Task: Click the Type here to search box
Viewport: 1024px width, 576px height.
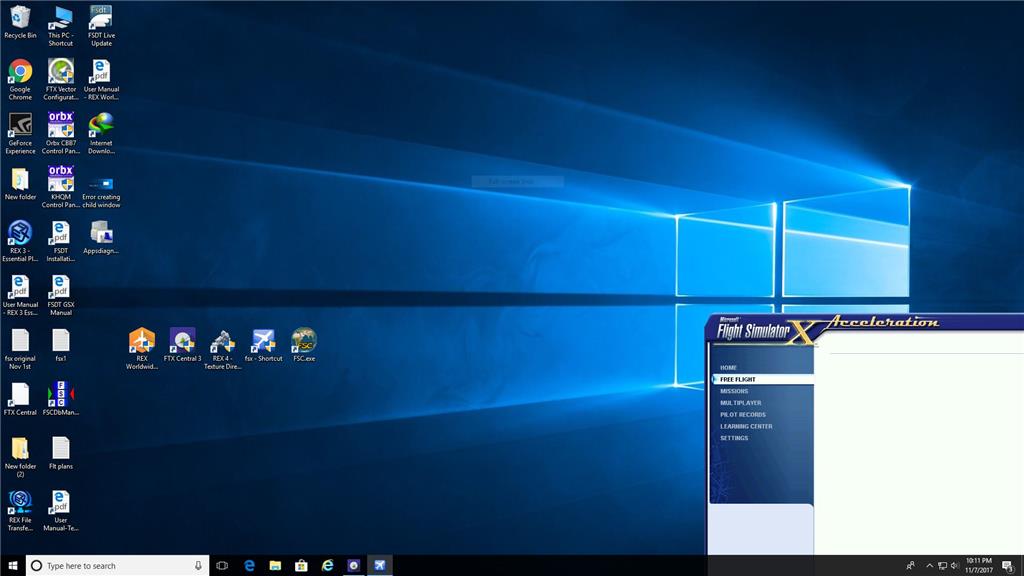Action: click(x=118, y=566)
